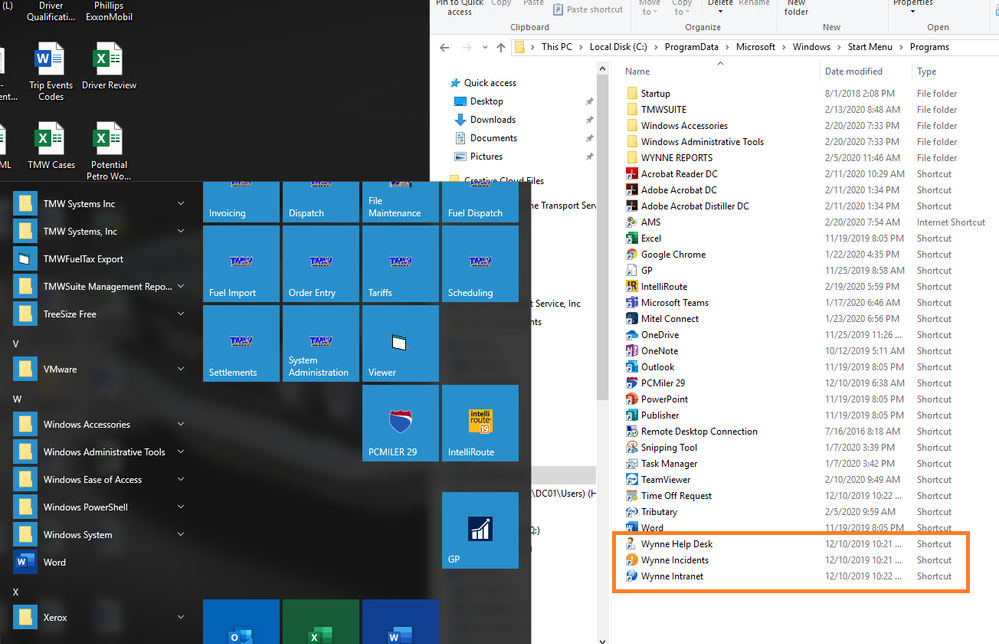Viewport: 999px width, 644px height.
Task: Open Trip Events Codes desktop document
Action: coord(50,71)
